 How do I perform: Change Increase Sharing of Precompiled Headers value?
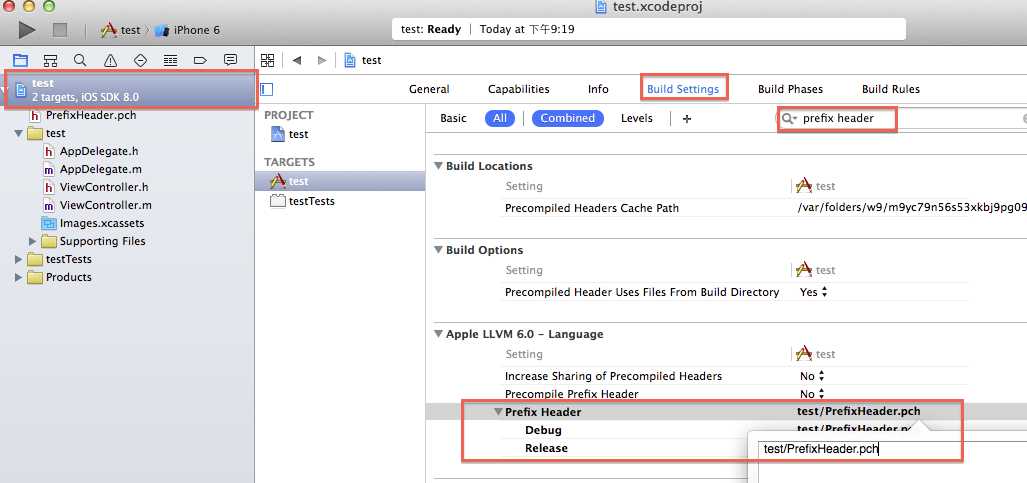click(x=812, y=376)
